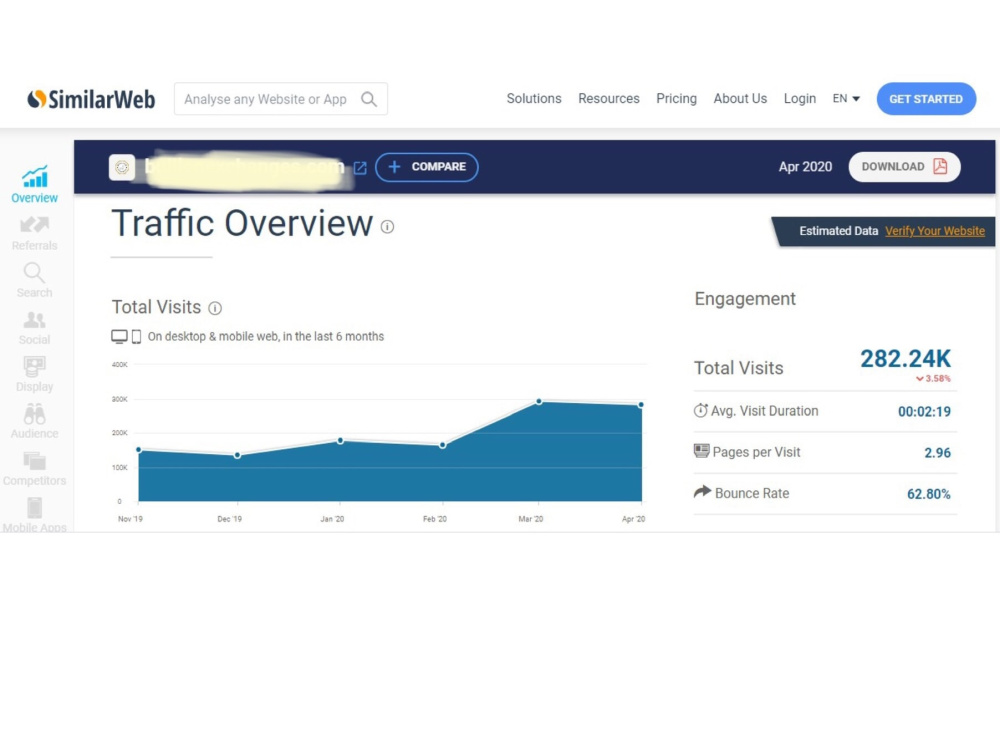Click the Engagement heading
The height and width of the screenshot is (750, 1000).
pos(745,299)
